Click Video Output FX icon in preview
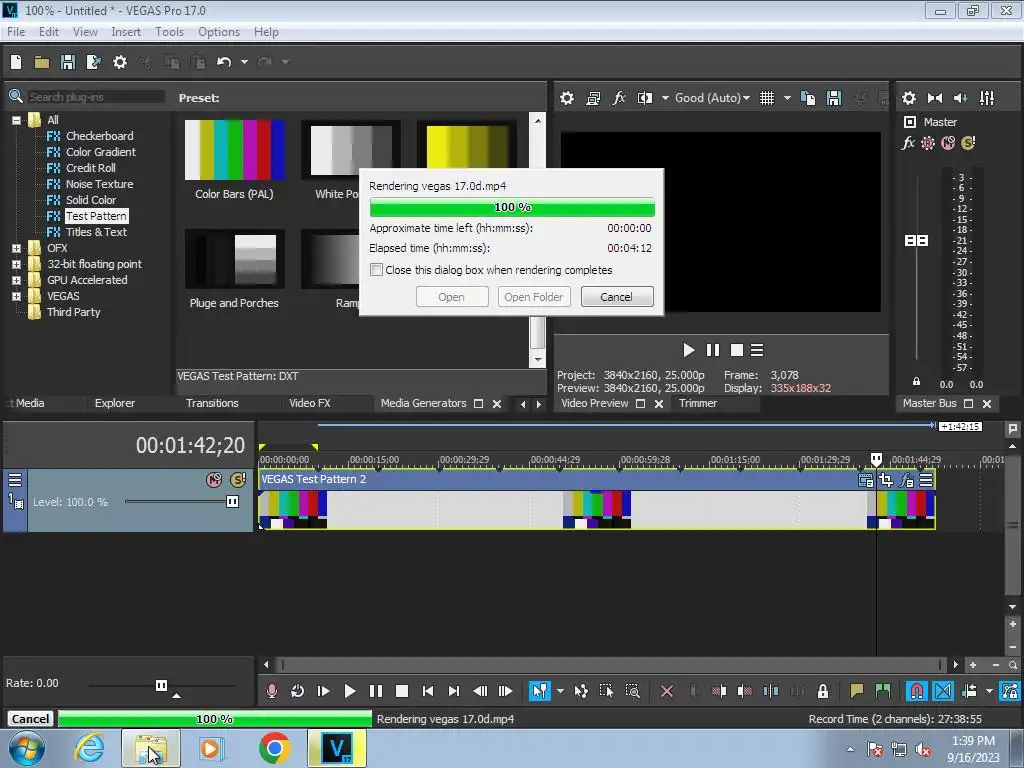1024x768 pixels. [618, 98]
